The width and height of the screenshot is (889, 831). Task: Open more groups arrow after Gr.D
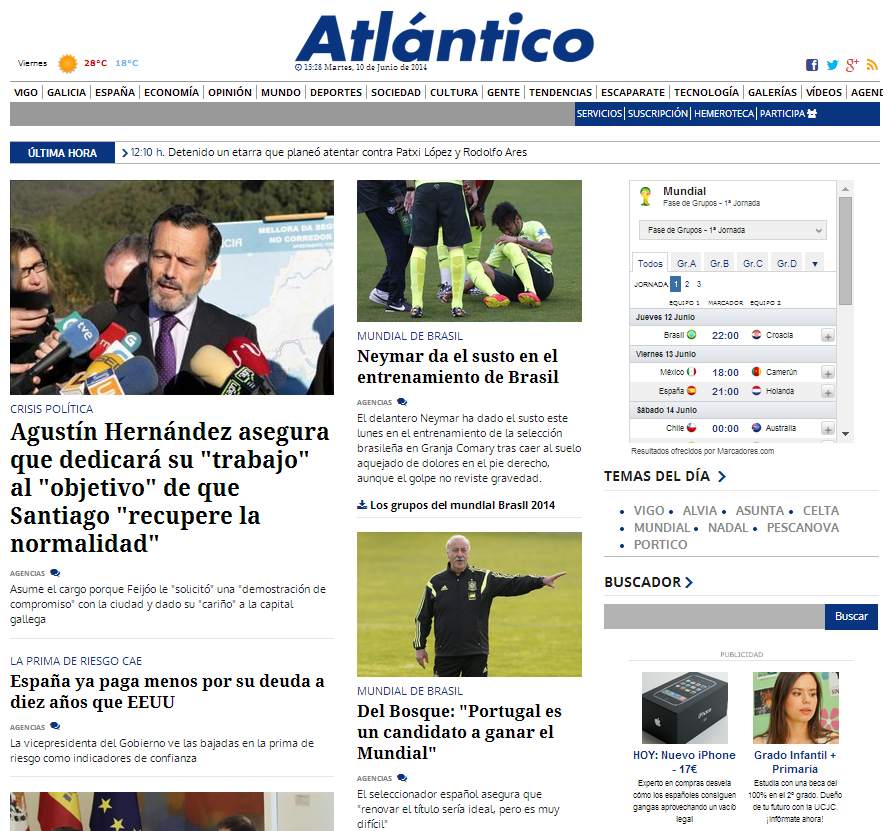coord(815,264)
